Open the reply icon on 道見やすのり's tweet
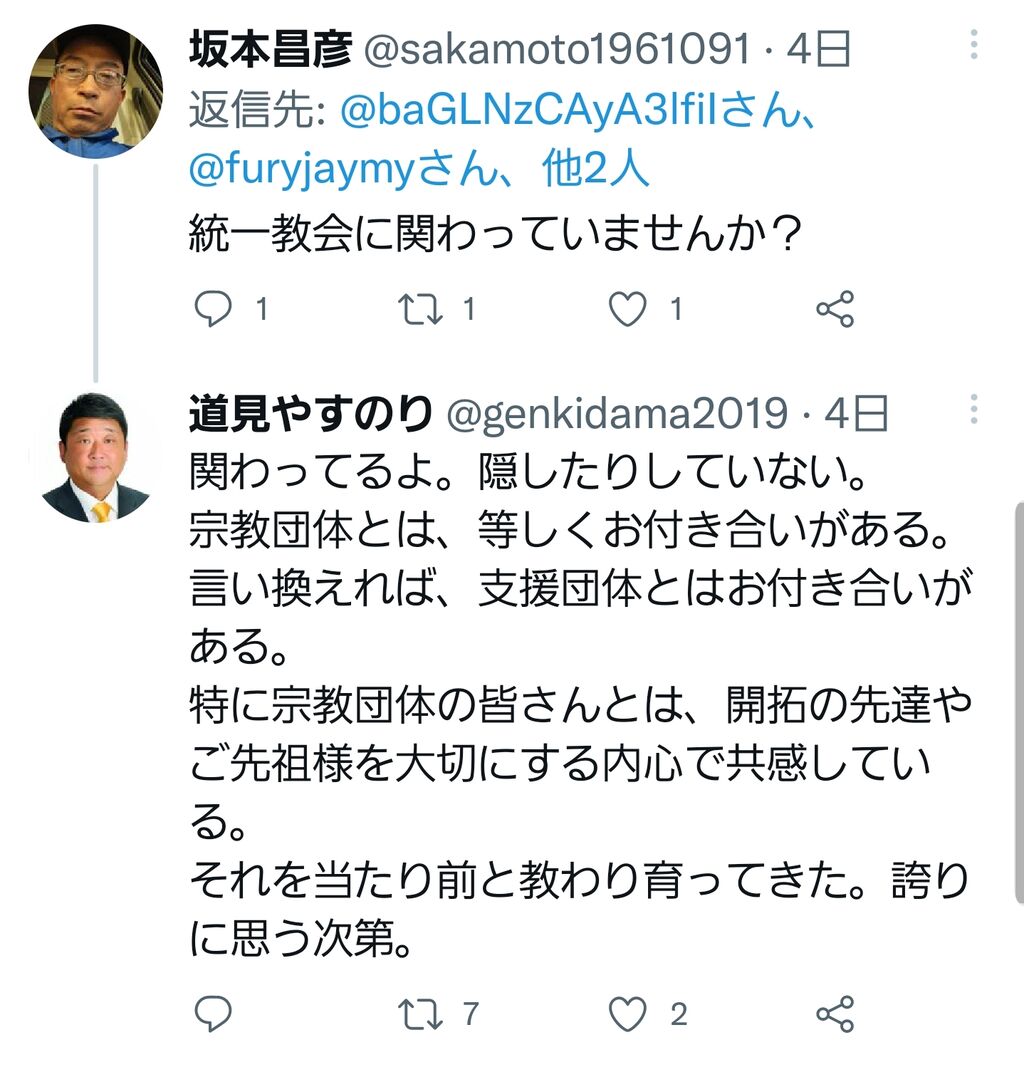Image resolution: width=1024 pixels, height=1072 pixels. (213, 1013)
